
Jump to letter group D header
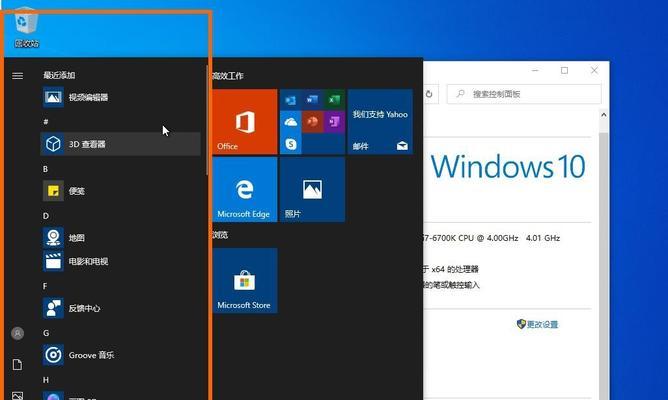click(x=46, y=216)
